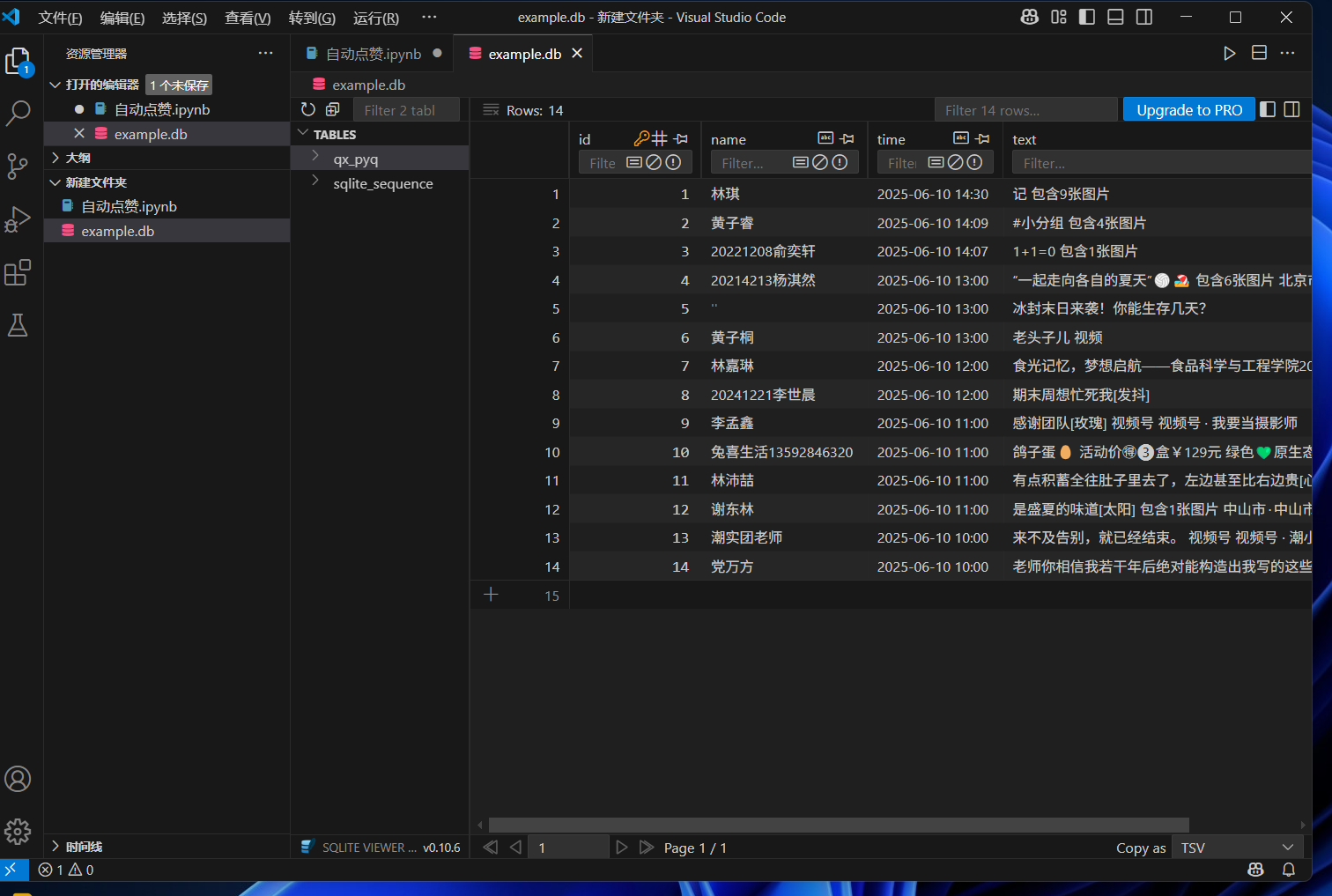1332x896 pixels.
Task: Open the Explorer panel ellipsis menu
Action: tap(265, 53)
